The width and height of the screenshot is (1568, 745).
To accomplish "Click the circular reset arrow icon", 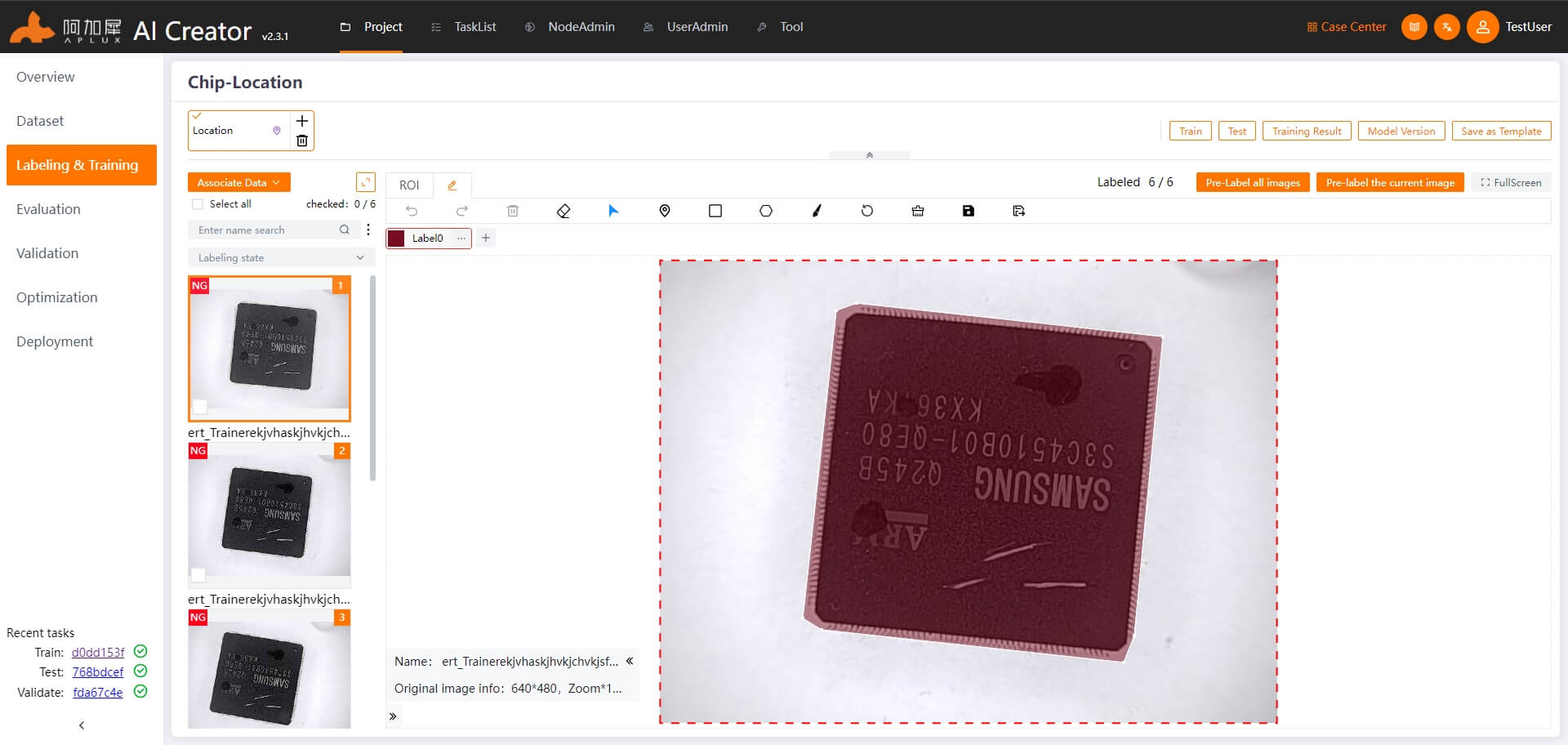I will click(867, 211).
